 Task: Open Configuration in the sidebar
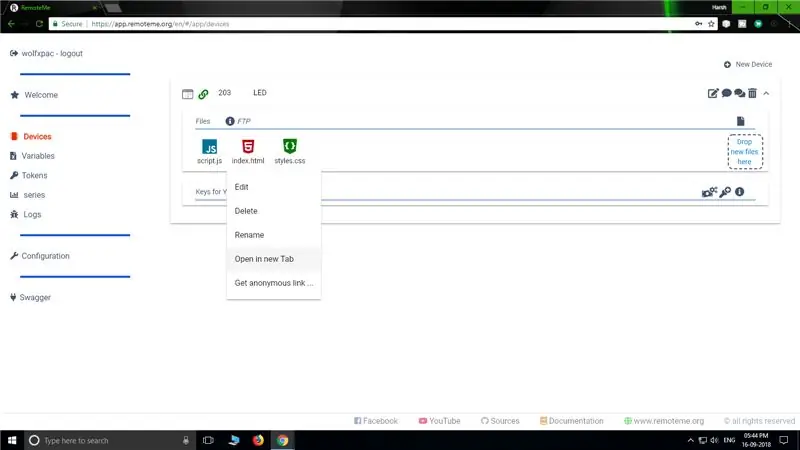40,256
